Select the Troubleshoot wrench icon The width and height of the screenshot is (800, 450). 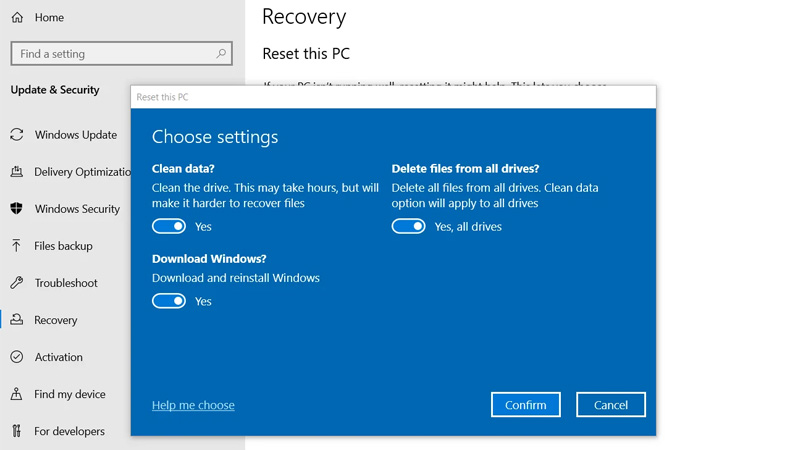17,283
